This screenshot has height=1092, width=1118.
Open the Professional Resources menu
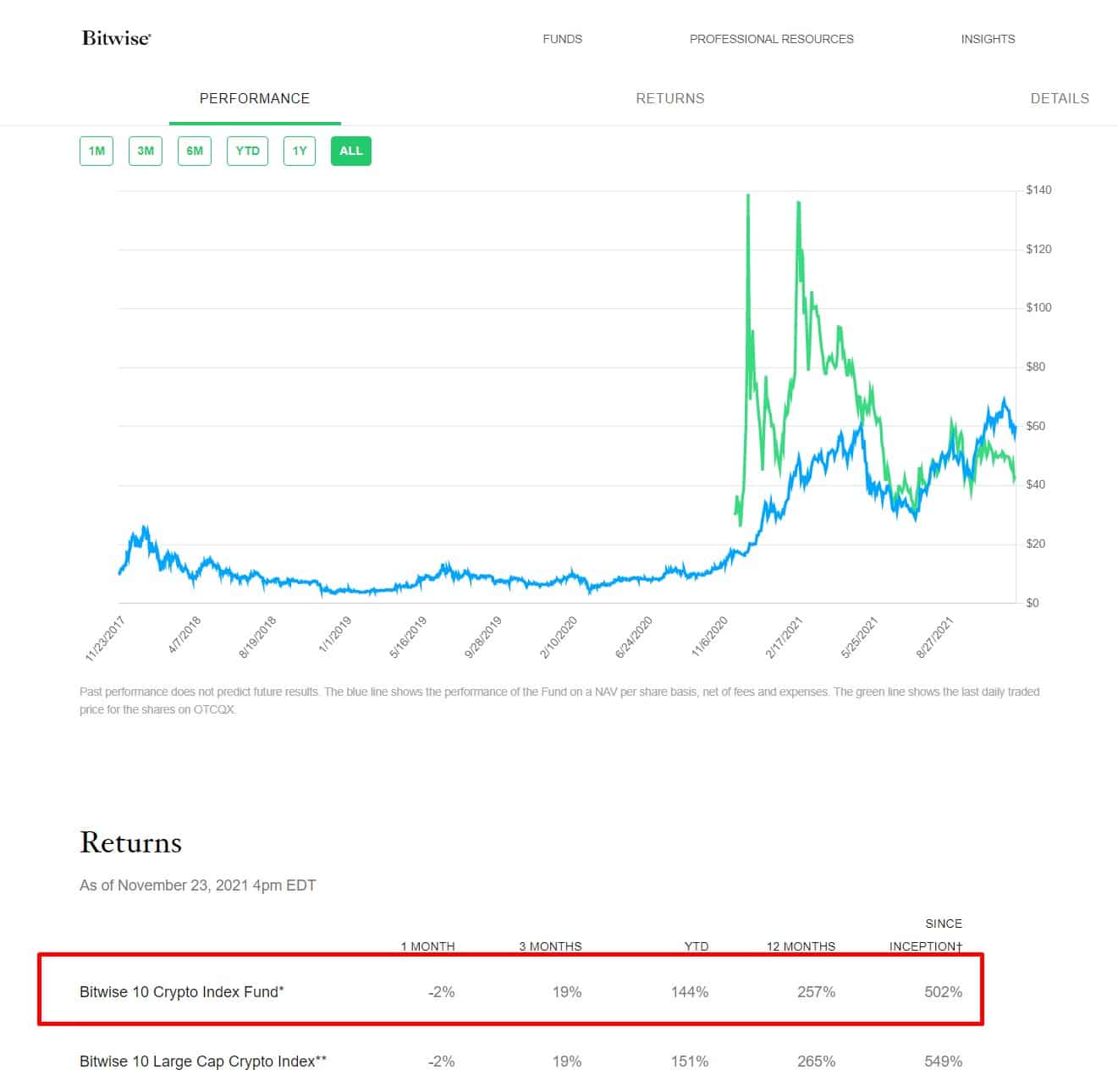coord(771,39)
